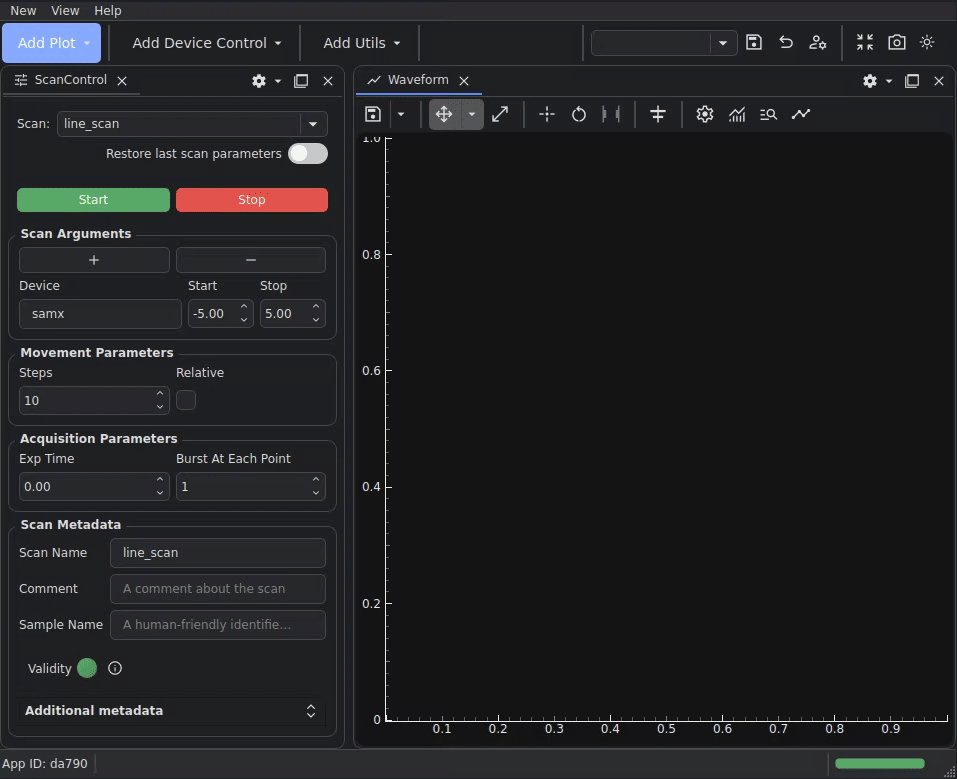Open the user settings manage icon
The width and height of the screenshot is (957, 779).
tap(817, 42)
